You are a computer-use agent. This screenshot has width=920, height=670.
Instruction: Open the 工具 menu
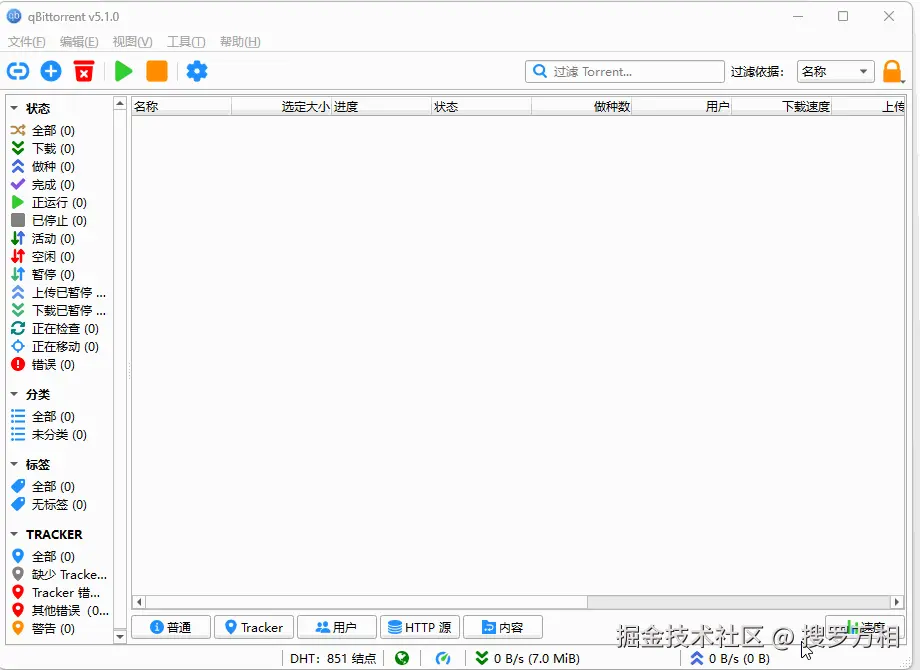tap(185, 42)
